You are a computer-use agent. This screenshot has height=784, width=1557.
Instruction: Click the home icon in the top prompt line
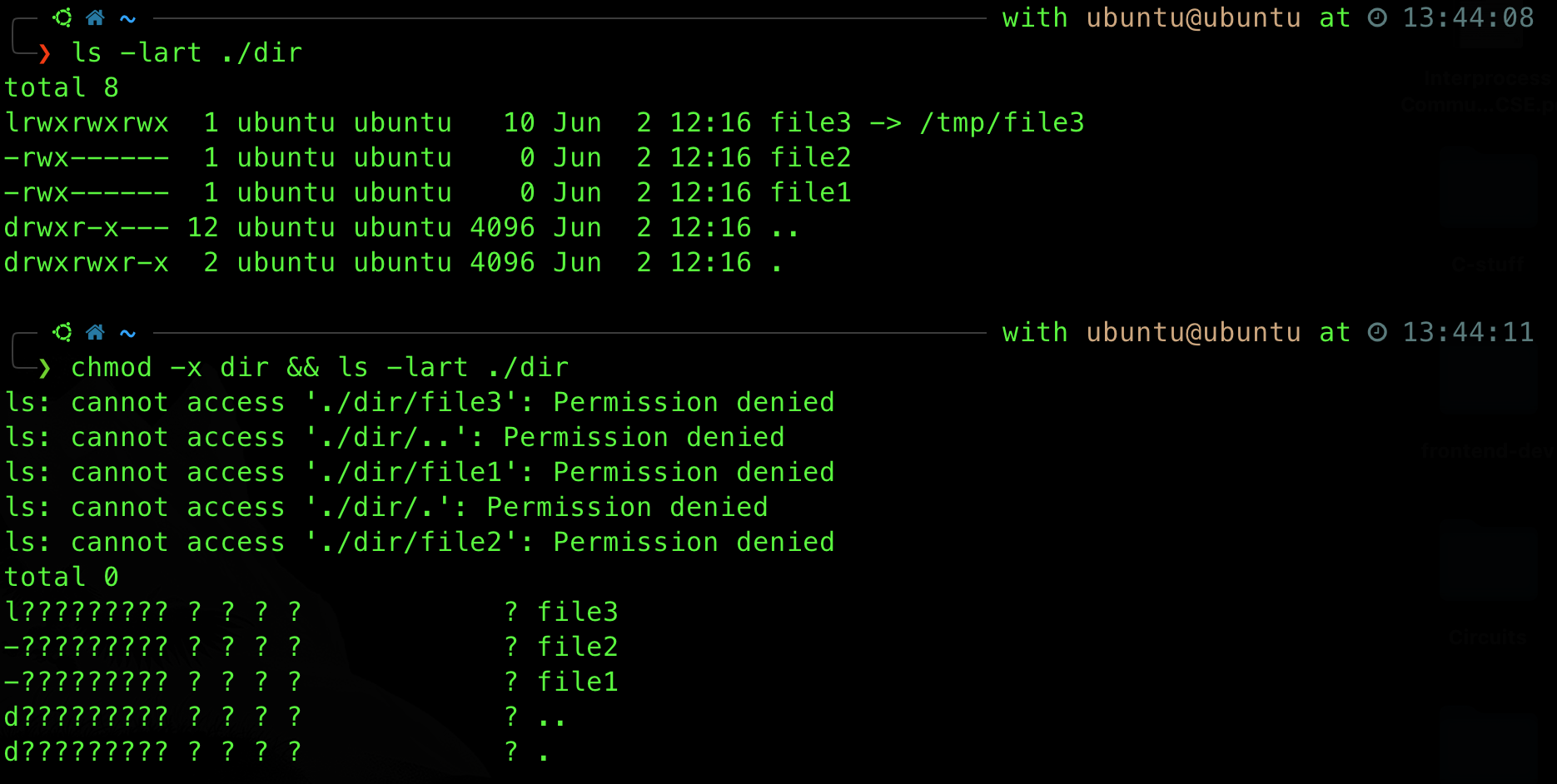click(96, 17)
